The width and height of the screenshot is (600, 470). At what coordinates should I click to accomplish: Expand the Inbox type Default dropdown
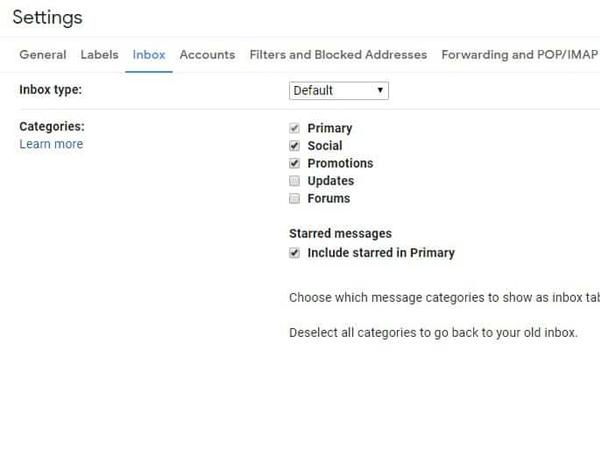[x=338, y=91]
